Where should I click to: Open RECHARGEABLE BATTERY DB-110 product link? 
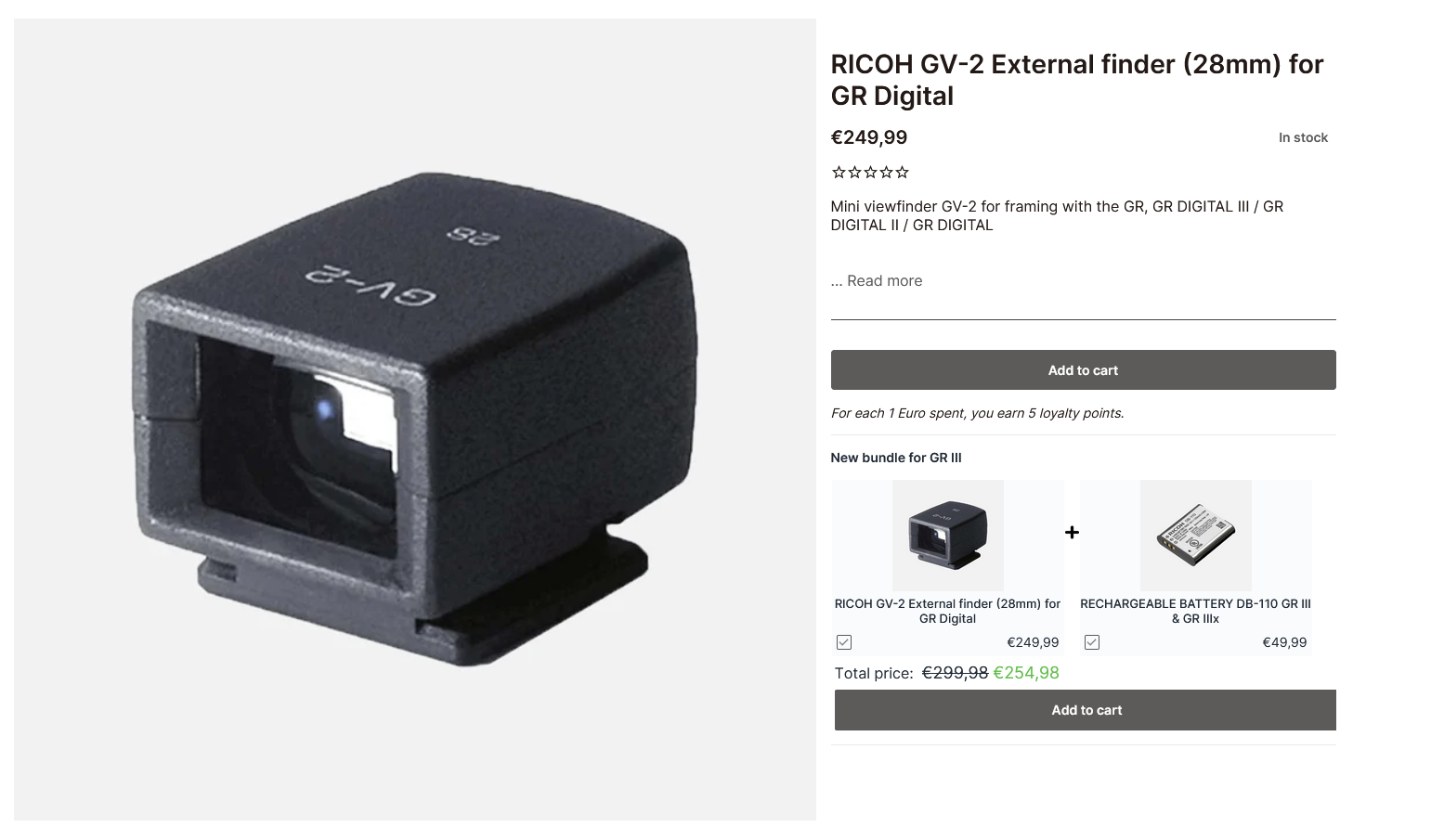click(x=1195, y=611)
